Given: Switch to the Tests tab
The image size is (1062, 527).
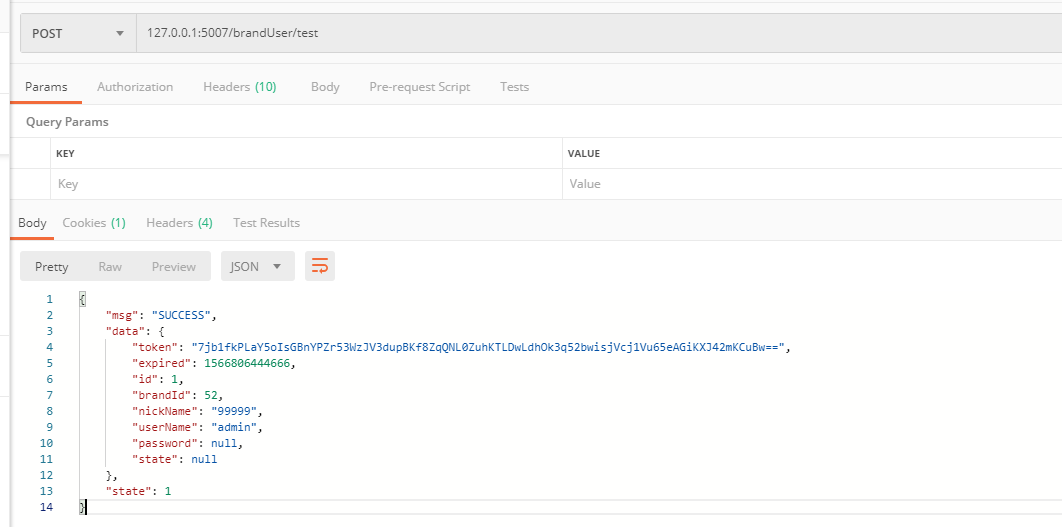Looking at the screenshot, I should (x=515, y=87).
